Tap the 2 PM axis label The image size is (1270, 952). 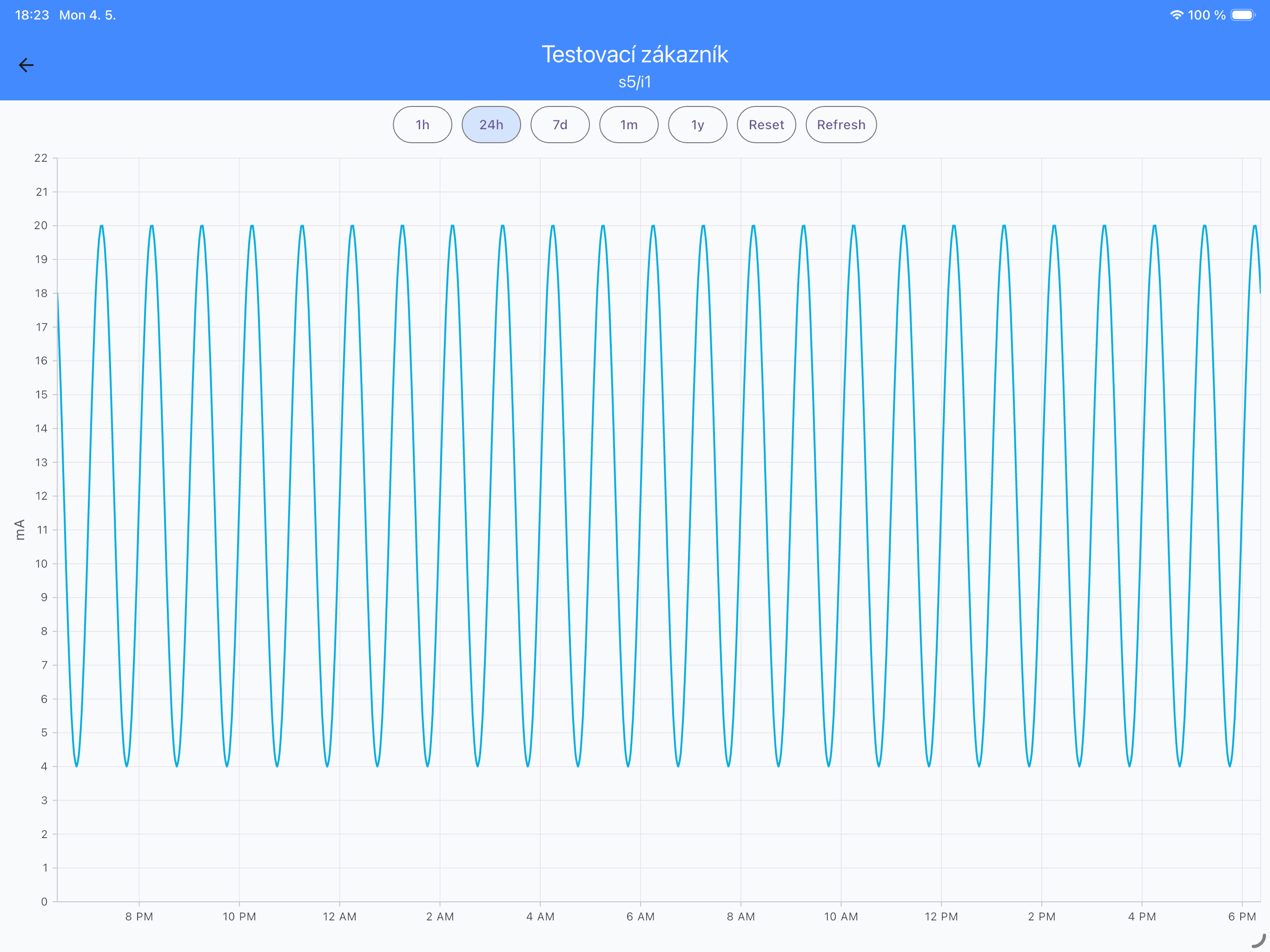[x=1041, y=916]
